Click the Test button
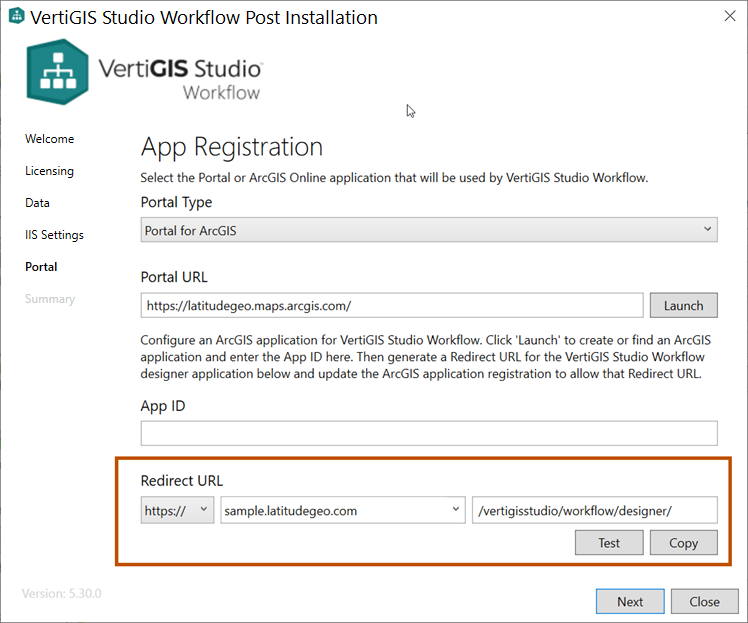The width and height of the screenshot is (748, 623). (x=609, y=543)
